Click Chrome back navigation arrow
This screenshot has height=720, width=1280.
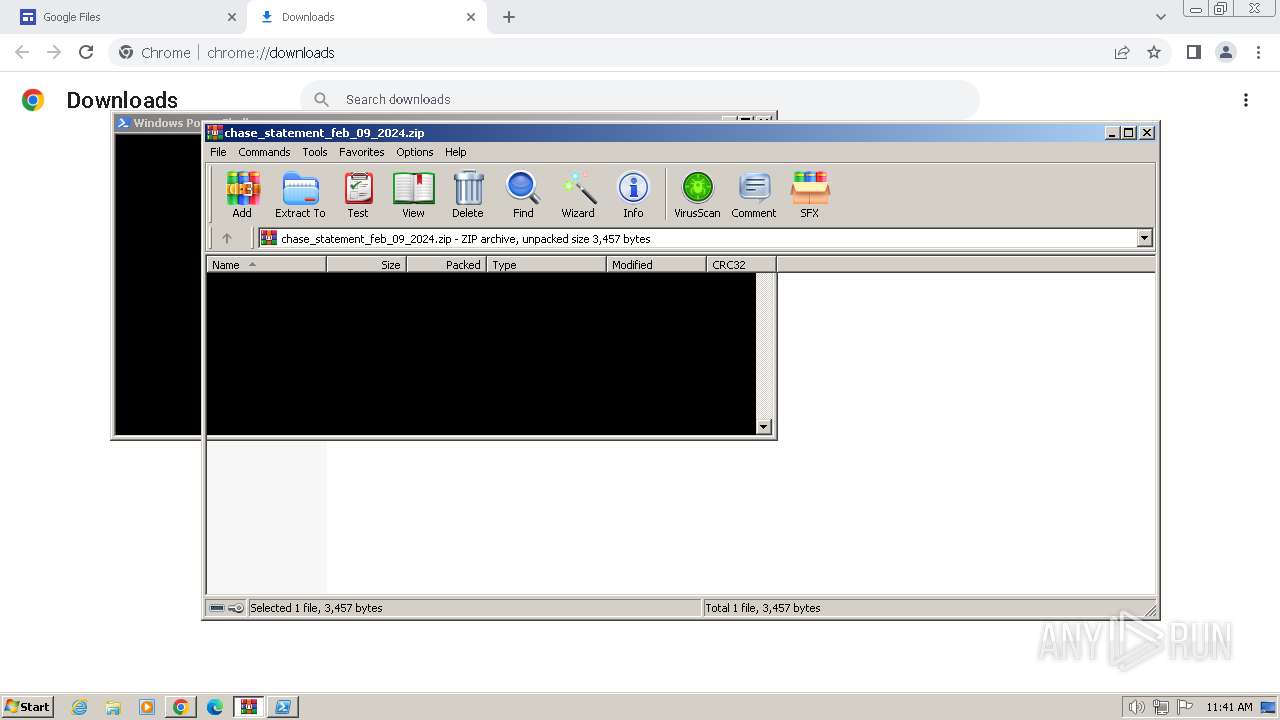[x=22, y=52]
